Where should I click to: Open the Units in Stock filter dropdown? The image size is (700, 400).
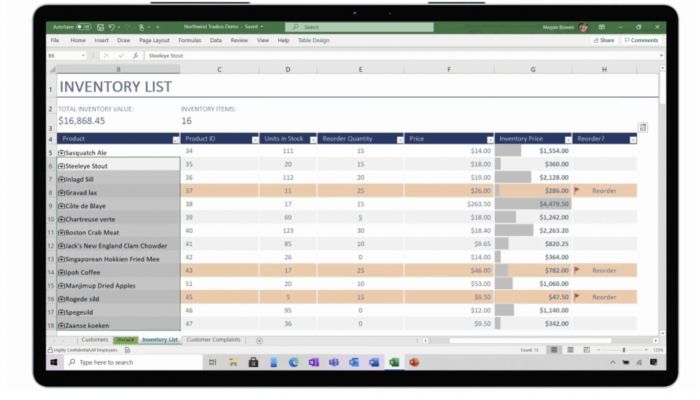point(313,140)
